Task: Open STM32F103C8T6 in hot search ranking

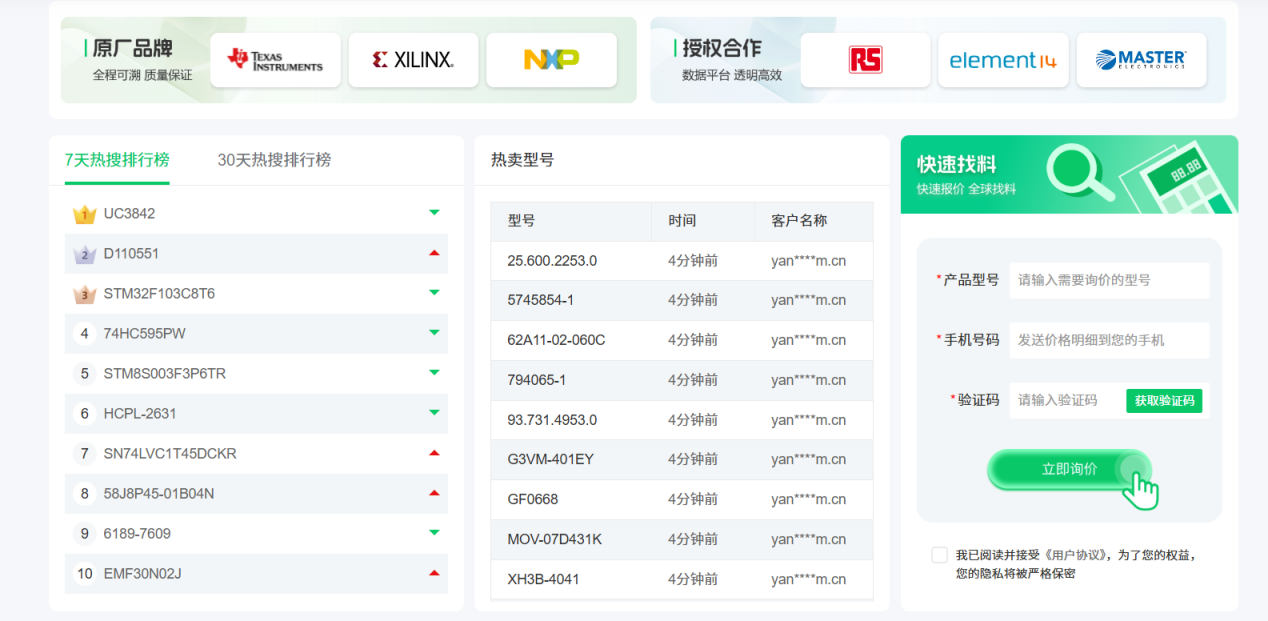Action: coord(159,294)
